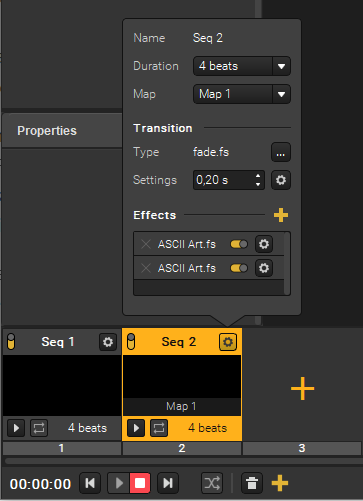The image size is (363, 501).
Task: Select timeline slot number 3
Action: click(x=302, y=448)
